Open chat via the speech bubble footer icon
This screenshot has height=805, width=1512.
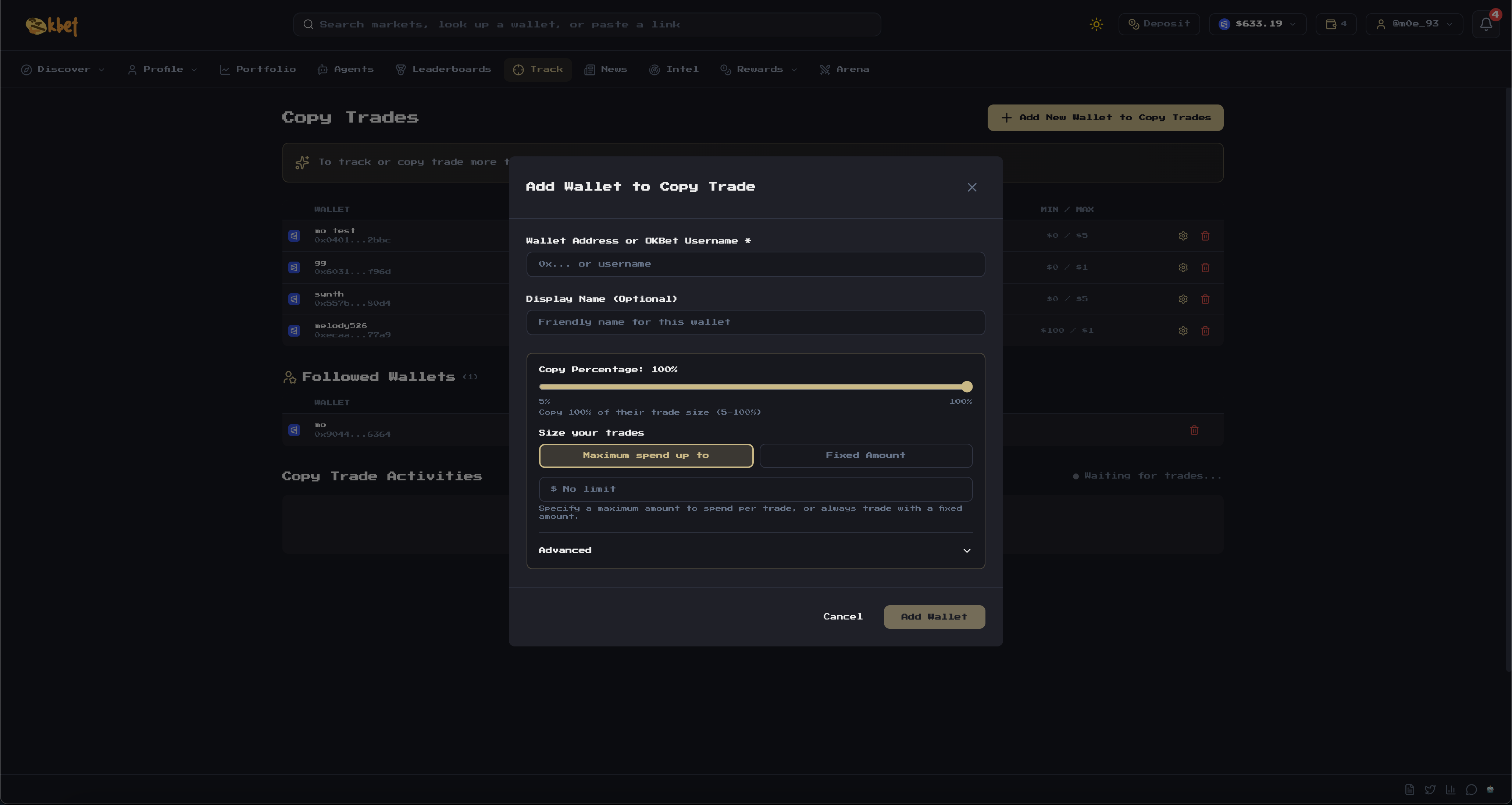click(1472, 789)
